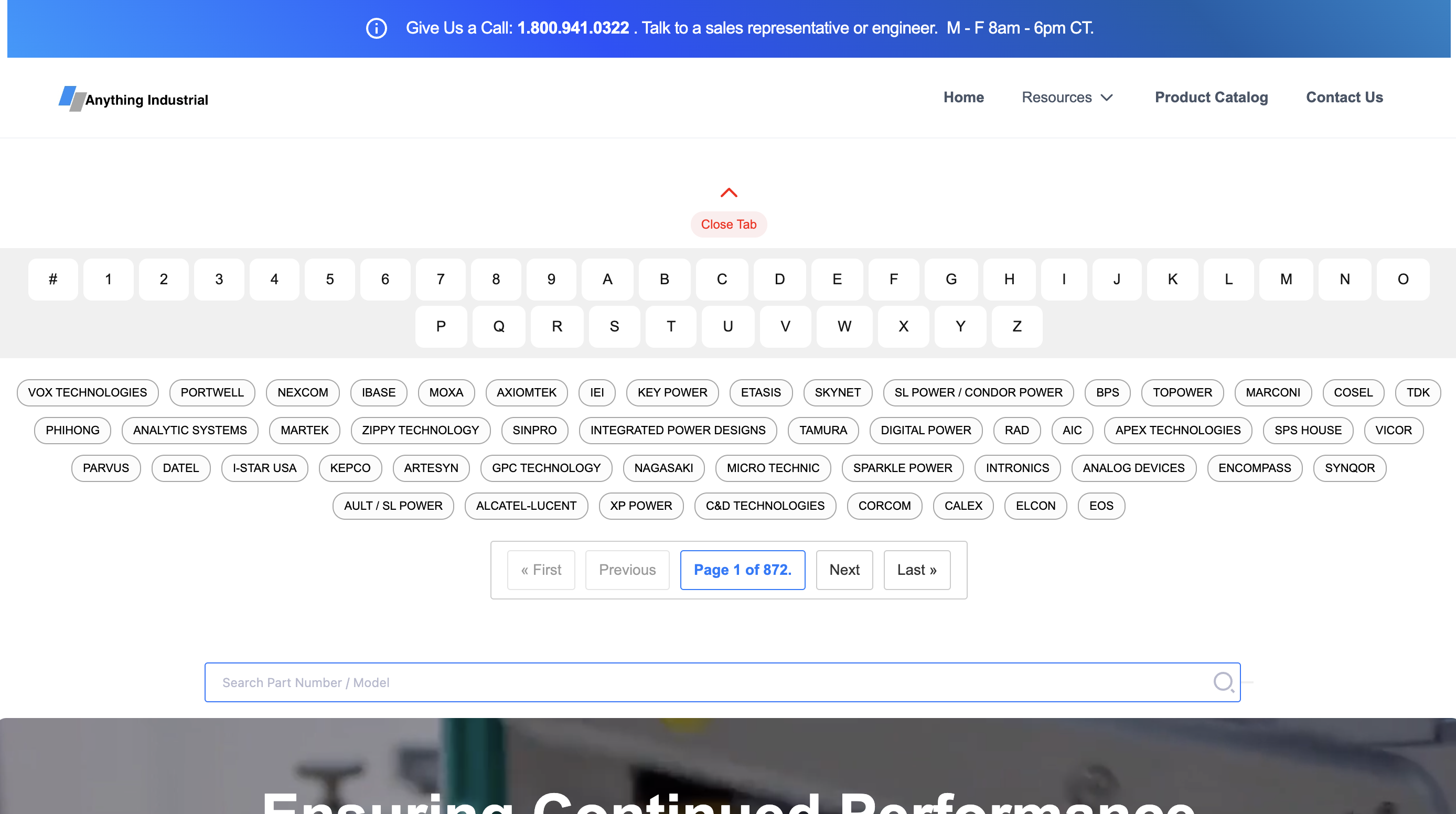Navigate to the Home page
The width and height of the screenshot is (1456, 814).
963,97
